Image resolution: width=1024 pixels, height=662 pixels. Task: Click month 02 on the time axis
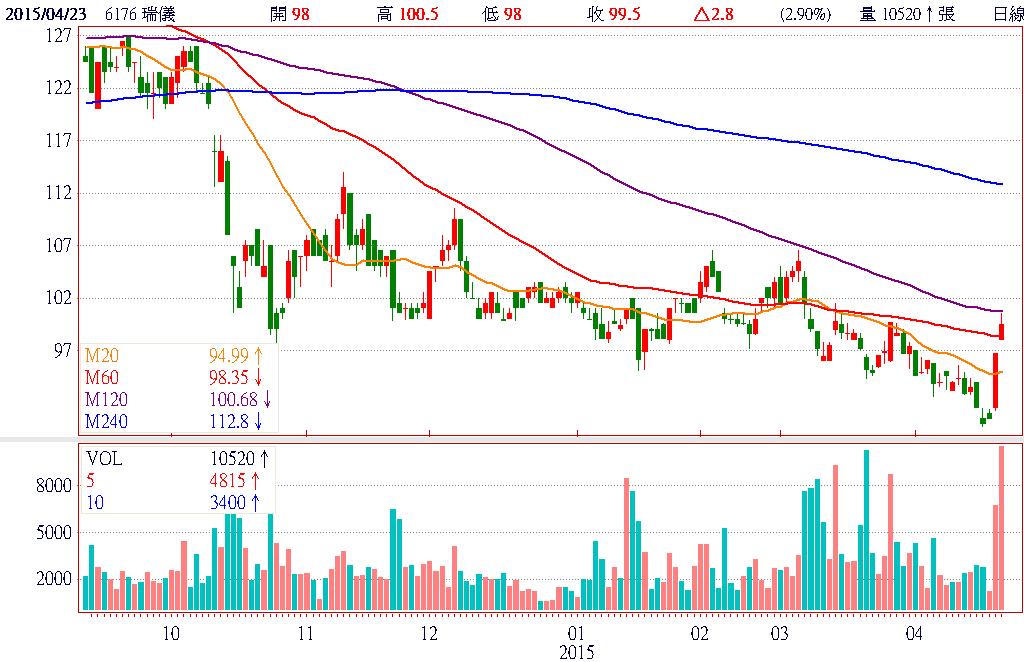[x=699, y=633]
